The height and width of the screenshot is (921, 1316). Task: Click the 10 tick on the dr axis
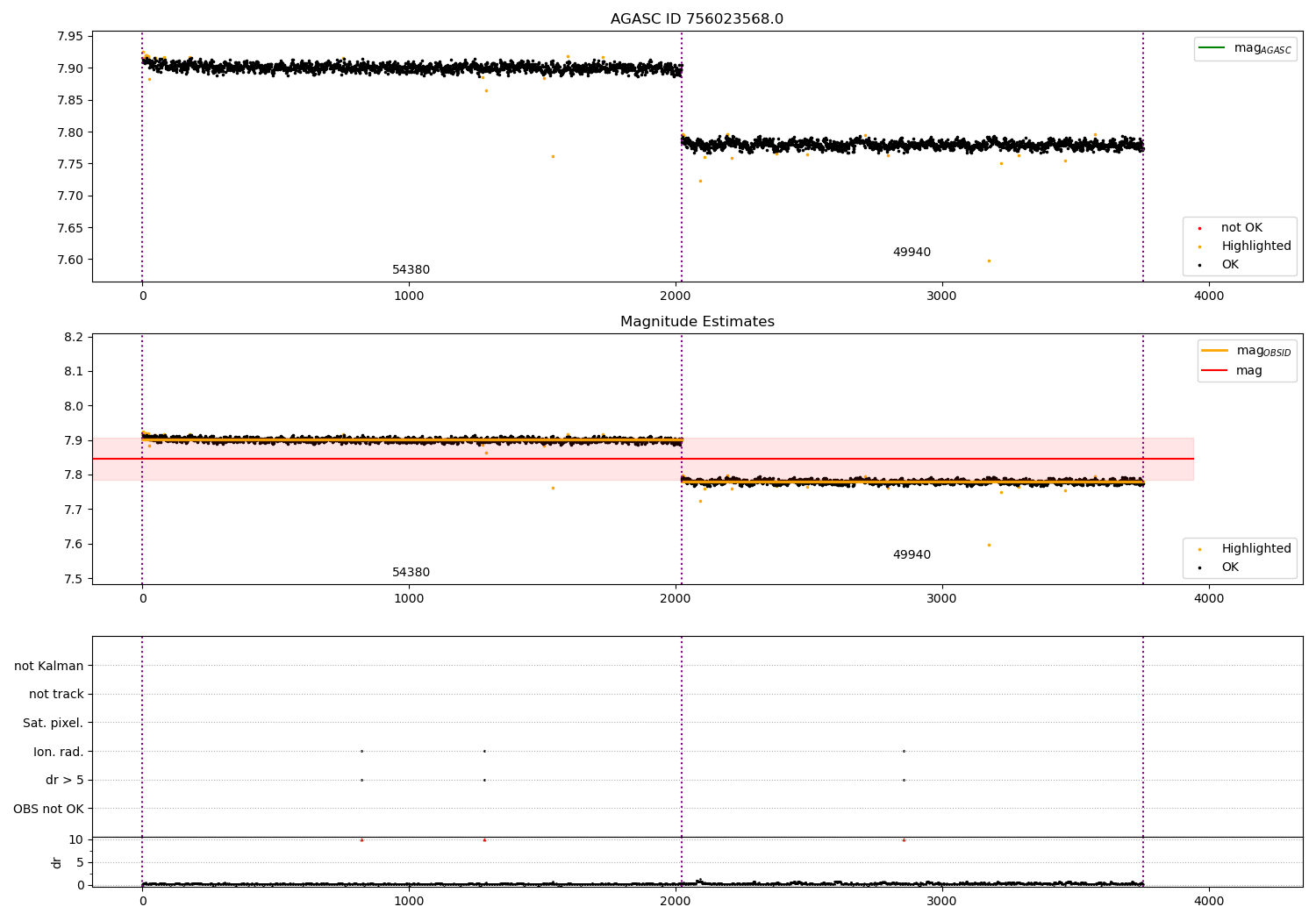point(76,840)
